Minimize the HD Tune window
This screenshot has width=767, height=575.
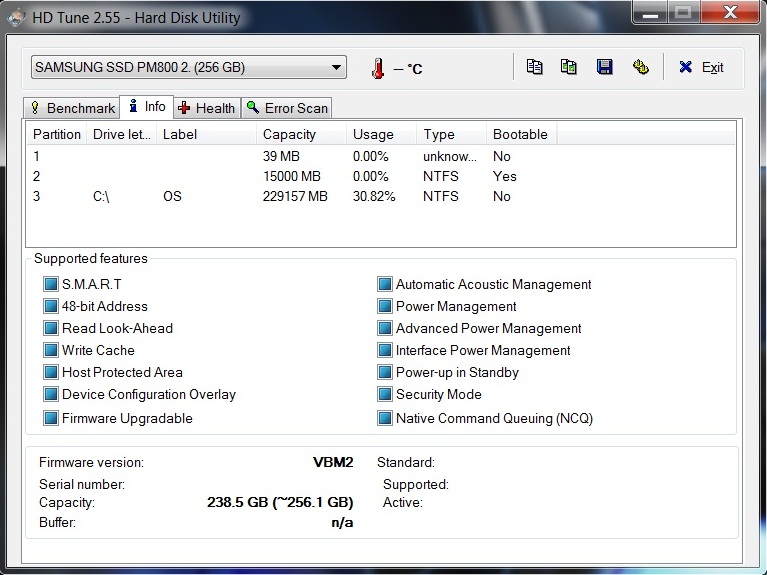[650, 13]
